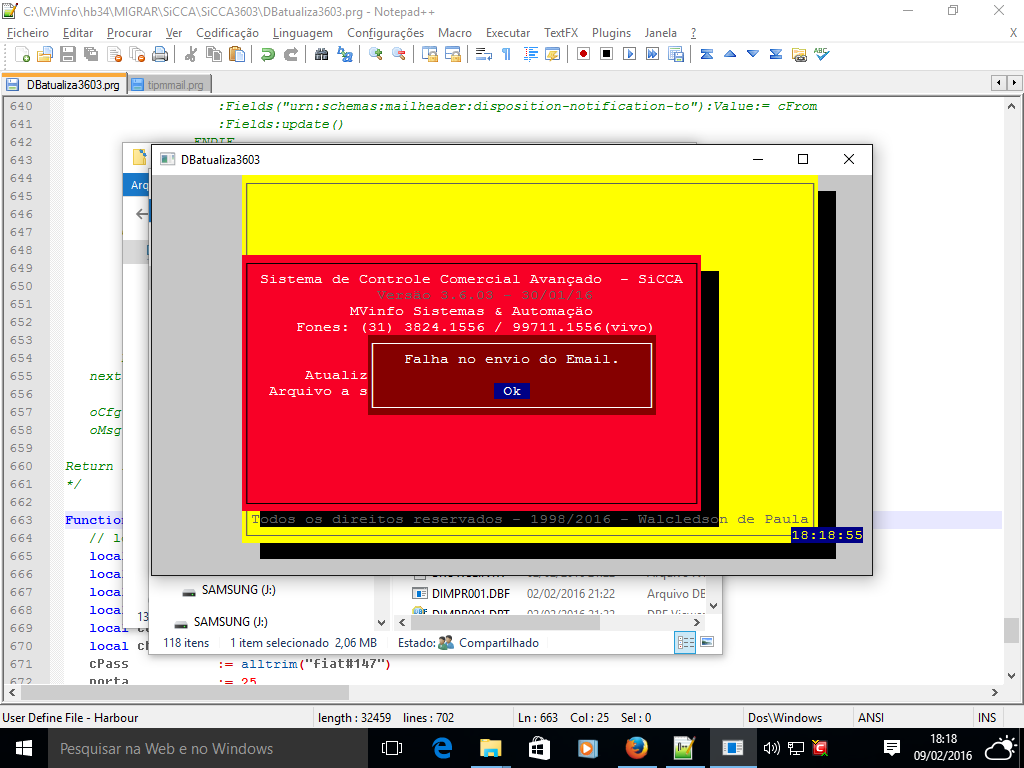The width and height of the screenshot is (1024, 768).
Task: Click the spell check ABC icon
Action: (821, 54)
